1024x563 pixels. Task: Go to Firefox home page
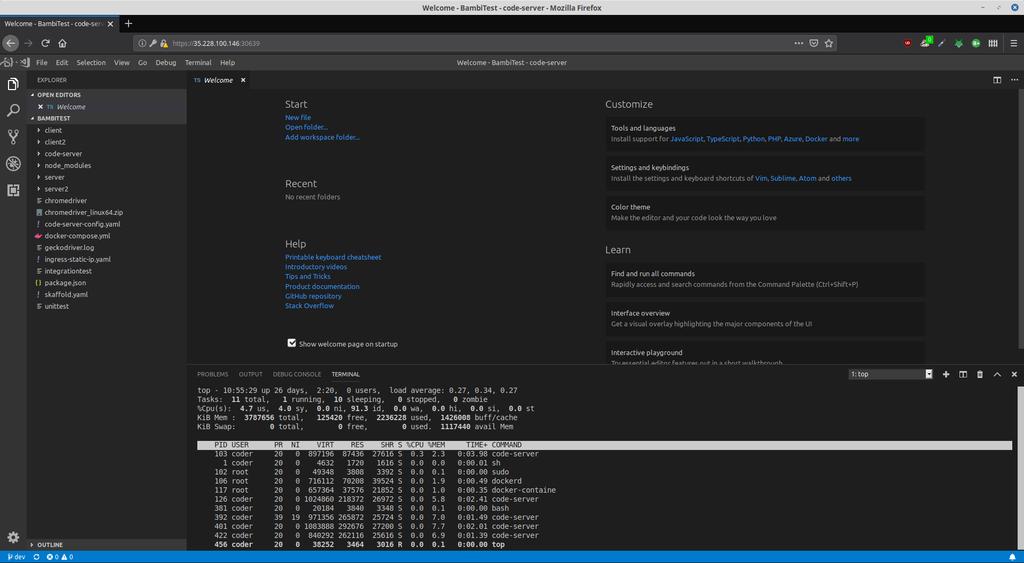point(63,43)
